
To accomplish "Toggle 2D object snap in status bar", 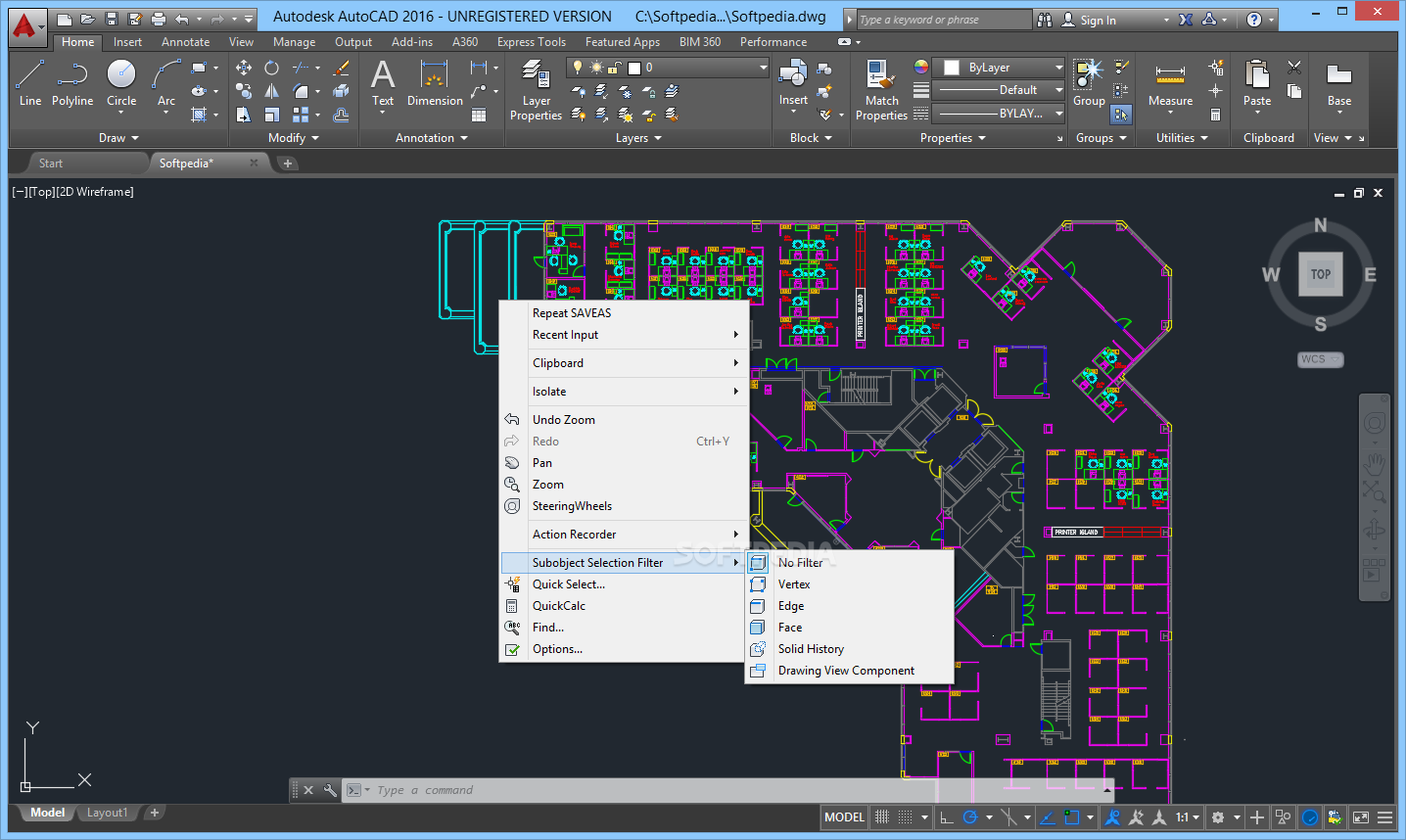I will (1072, 817).
